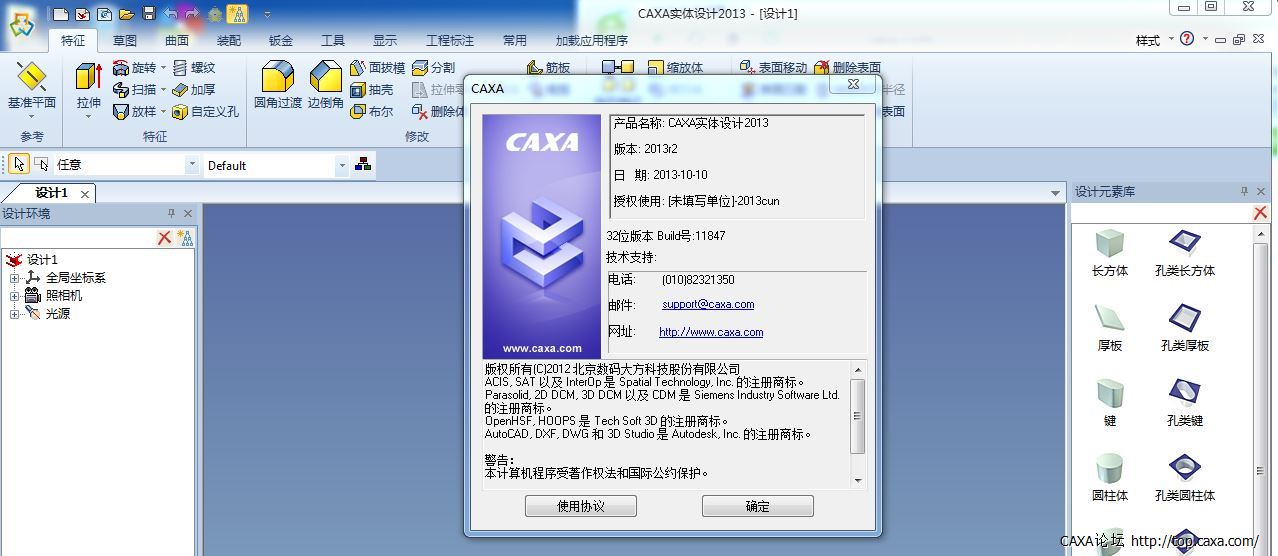Choose the 圆柱体 cylinder element from library
The height and width of the screenshot is (556, 1278).
[x=1110, y=478]
